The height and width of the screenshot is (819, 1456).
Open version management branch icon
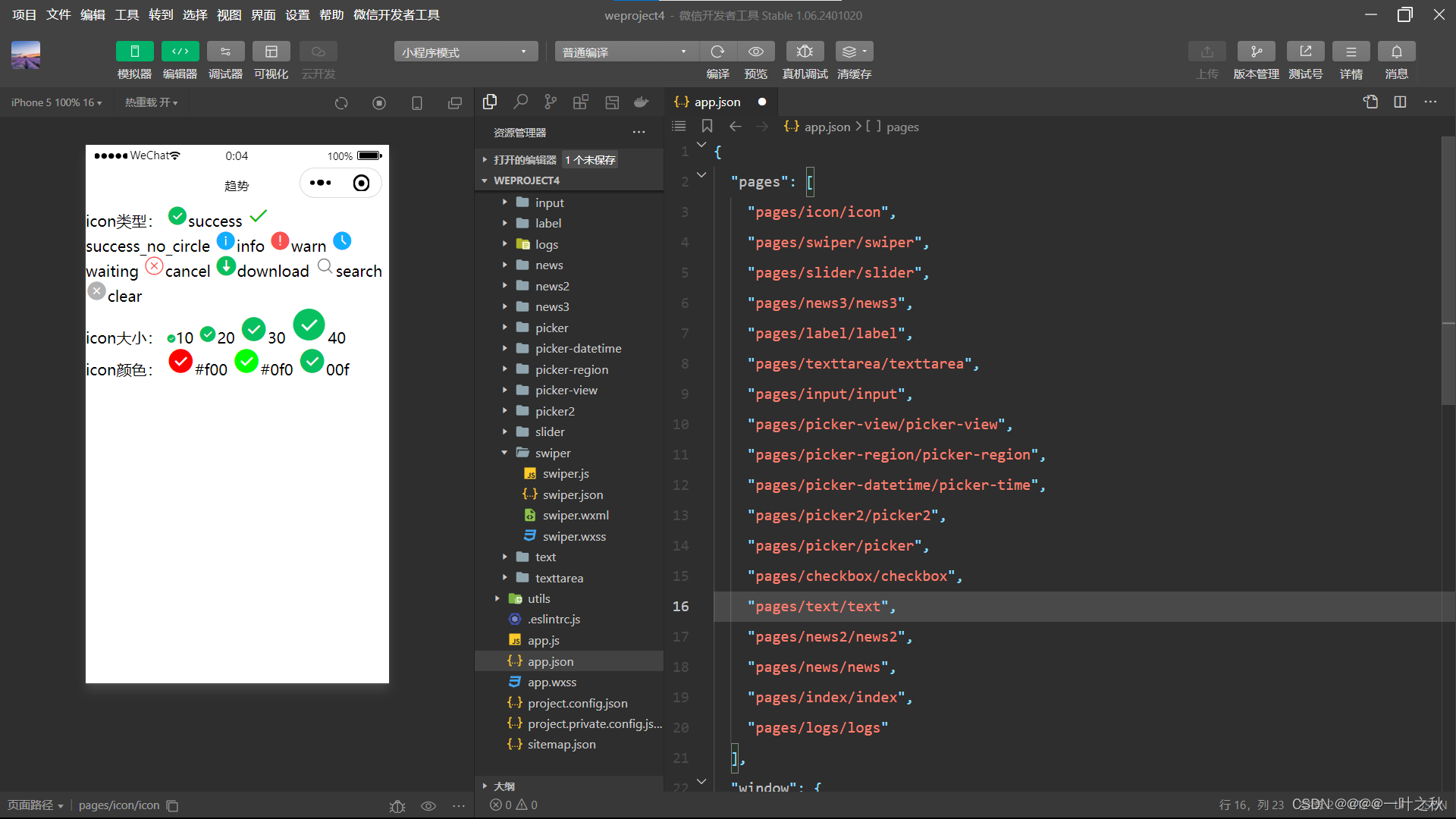(1256, 52)
